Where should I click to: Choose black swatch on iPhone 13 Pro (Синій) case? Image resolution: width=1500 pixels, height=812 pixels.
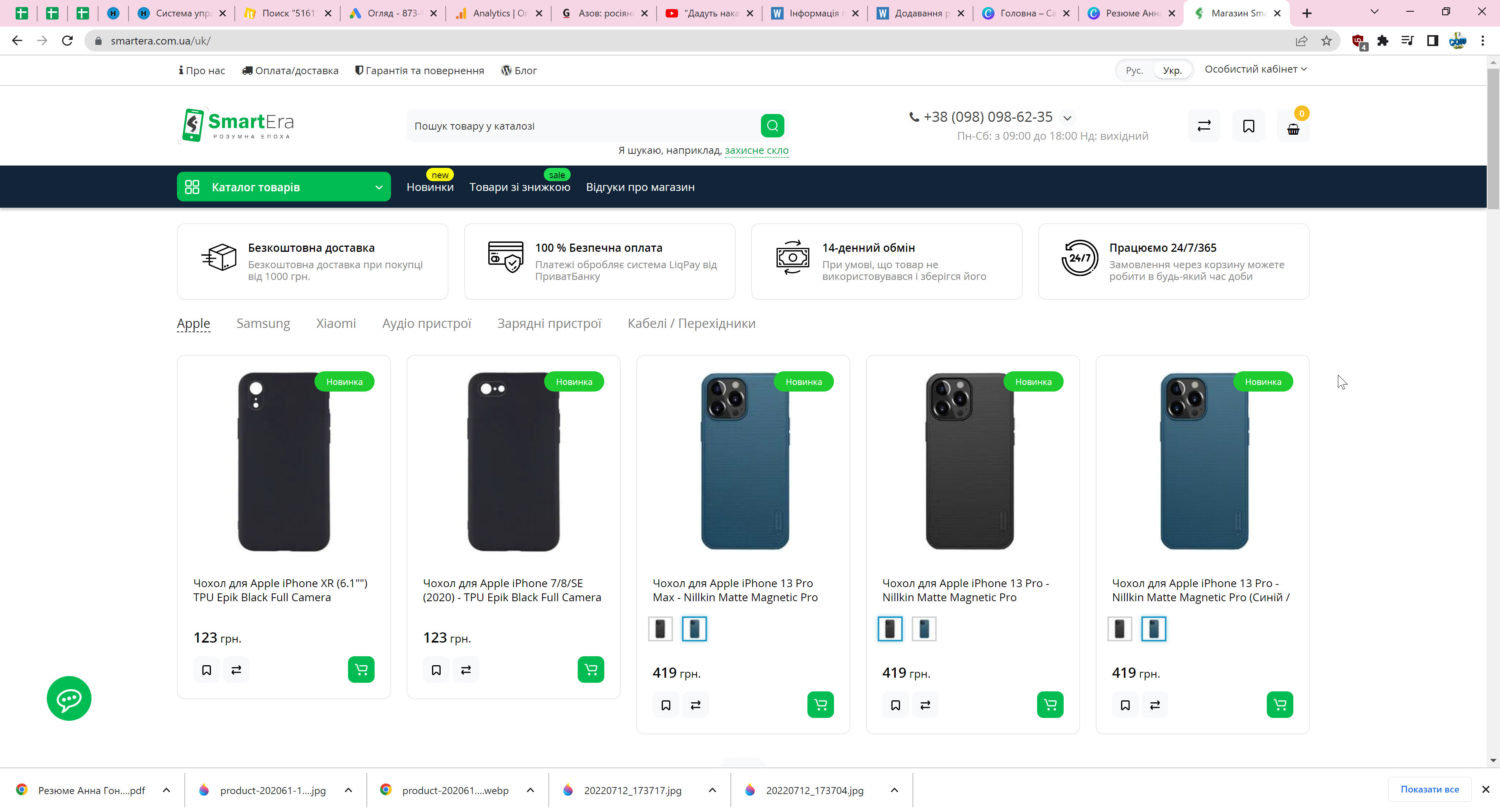click(1119, 629)
